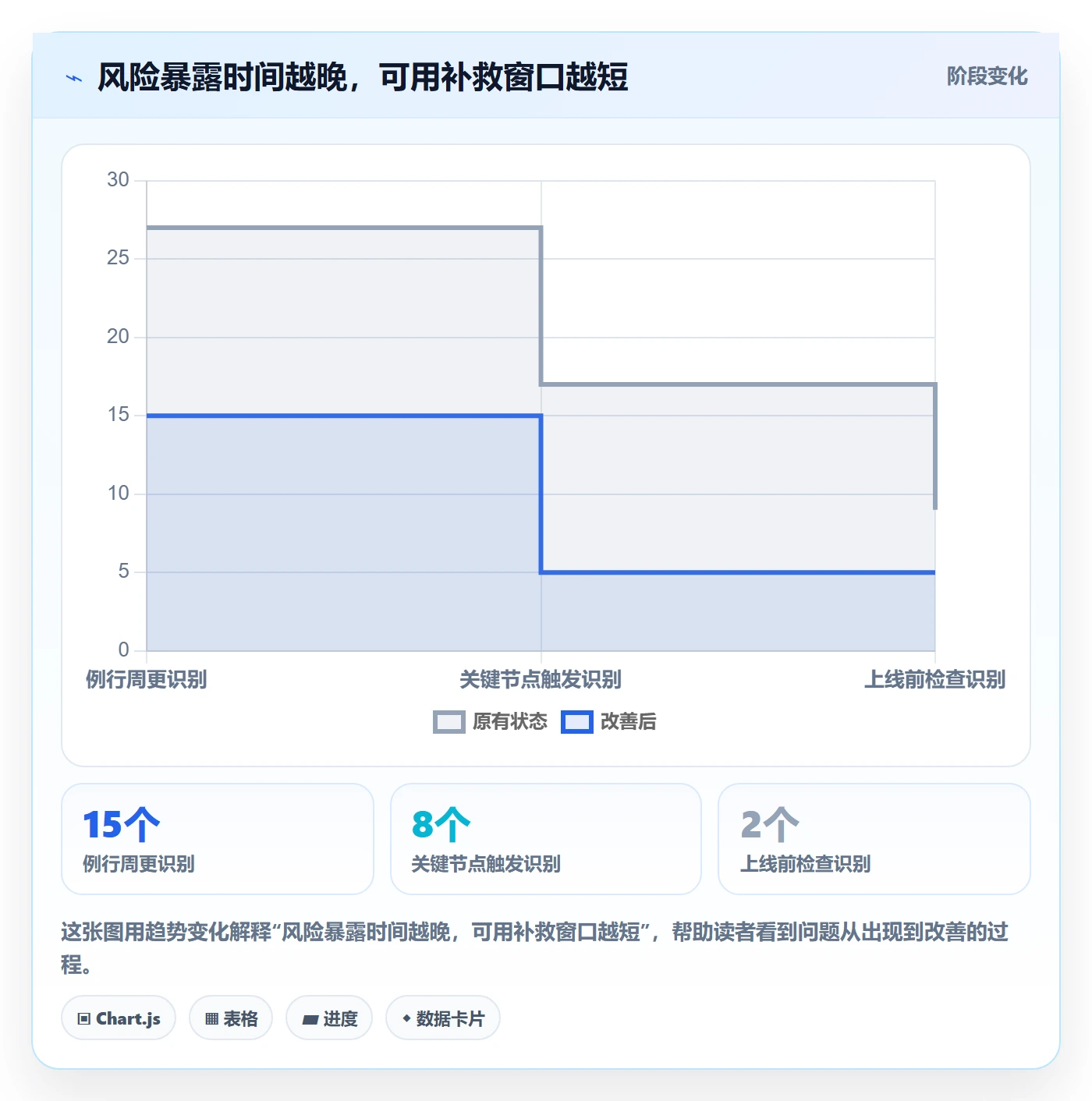Click the diamond glyph in the 数据卡片 tag
This screenshot has width=1092, height=1101.
click(406, 1018)
